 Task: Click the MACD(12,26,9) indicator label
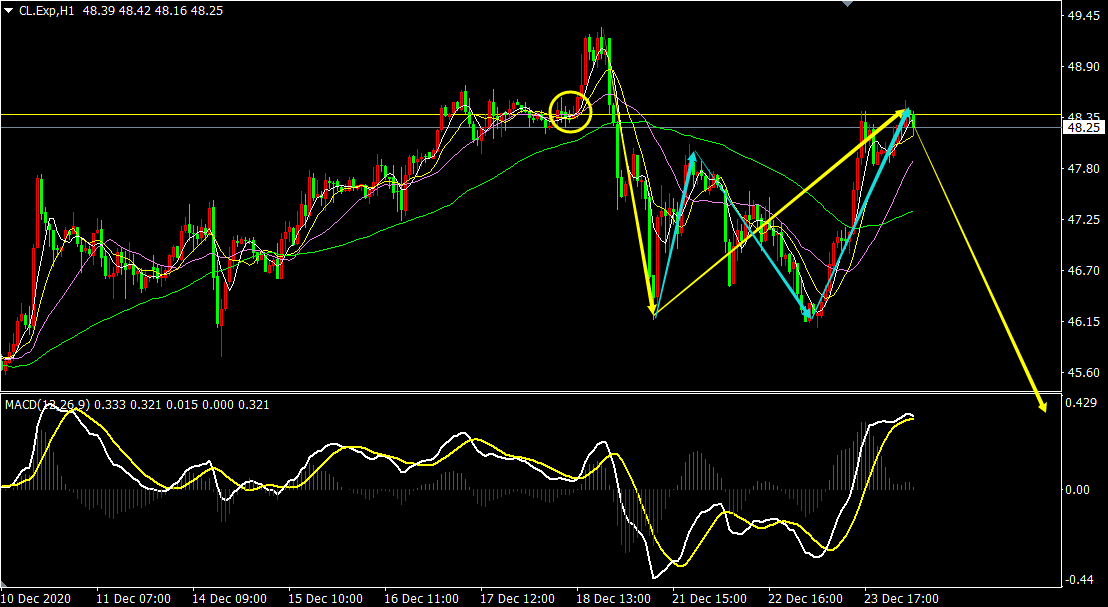point(47,405)
